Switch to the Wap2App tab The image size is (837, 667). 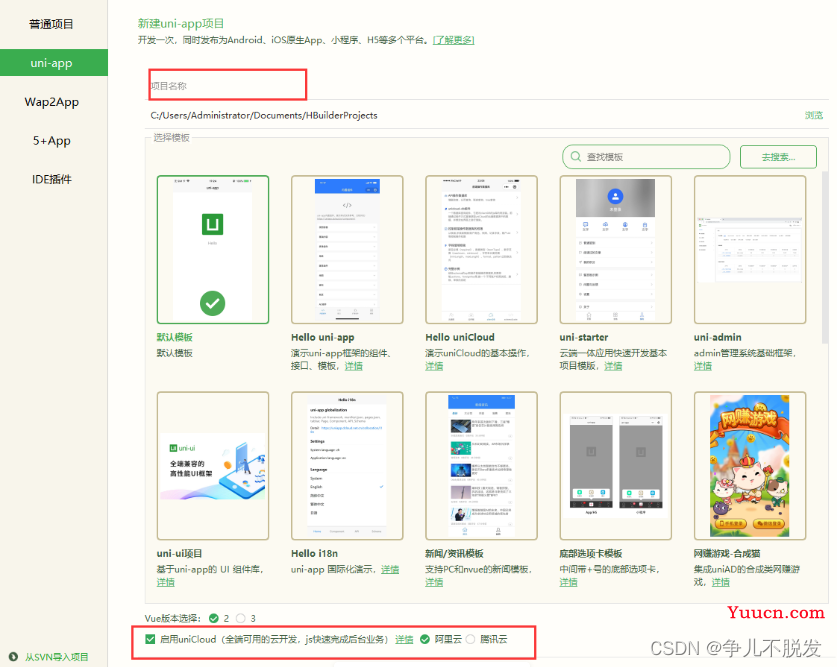coord(52,101)
